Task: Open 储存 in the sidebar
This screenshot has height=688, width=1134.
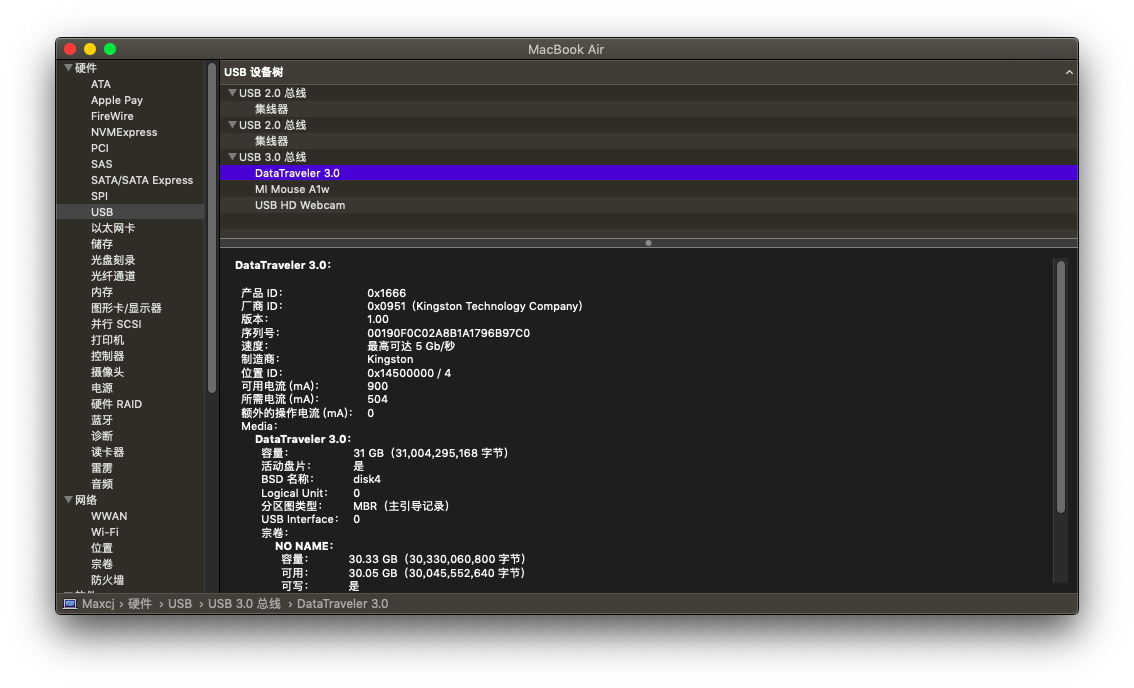Action: click(102, 244)
